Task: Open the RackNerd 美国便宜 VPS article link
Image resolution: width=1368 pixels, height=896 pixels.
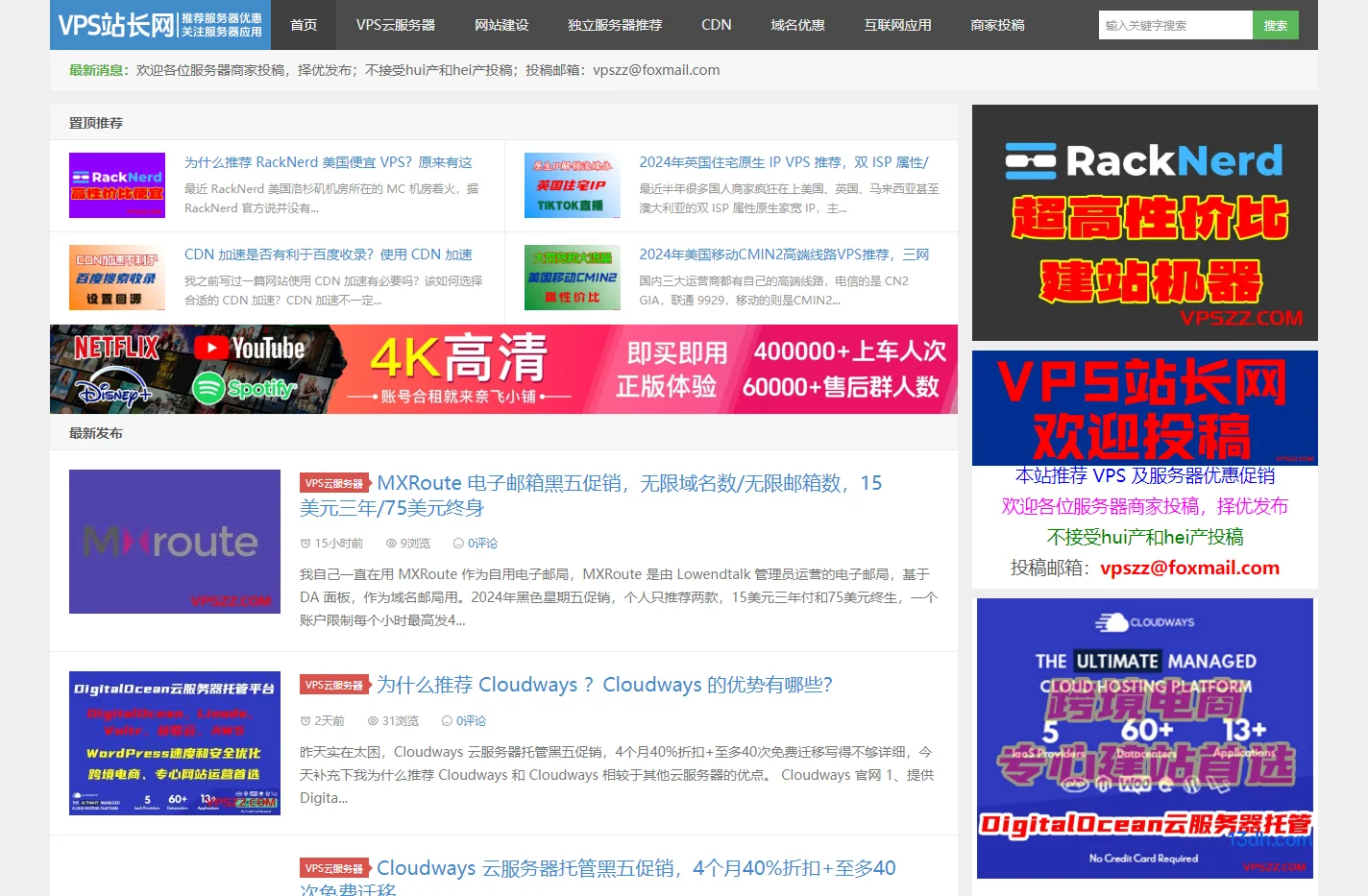Action: [329, 162]
